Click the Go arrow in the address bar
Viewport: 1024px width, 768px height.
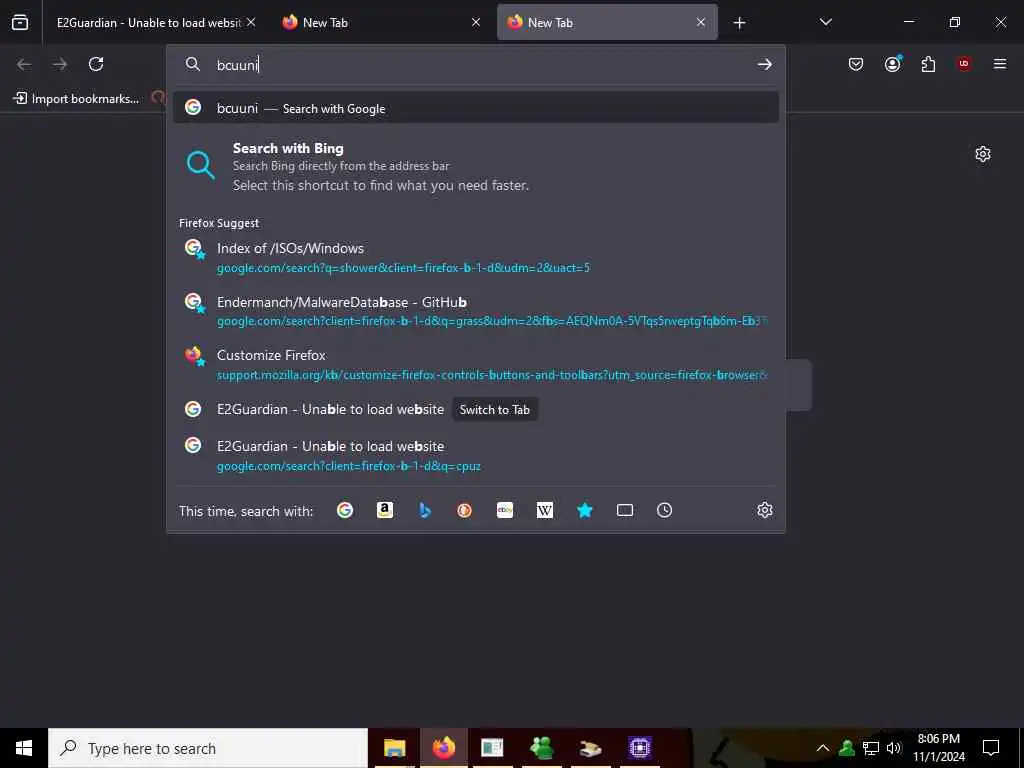point(764,64)
